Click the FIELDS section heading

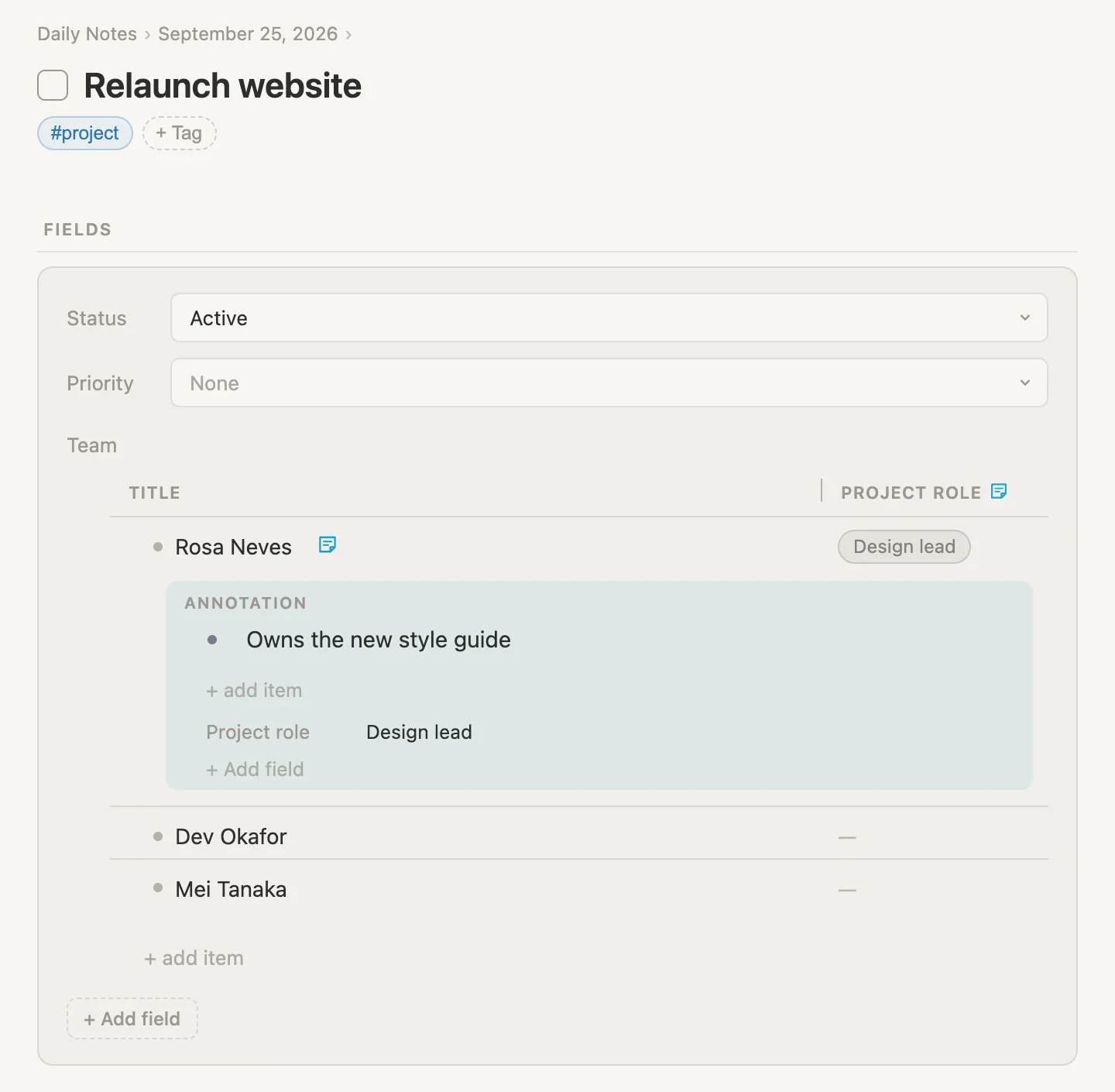pos(77,229)
